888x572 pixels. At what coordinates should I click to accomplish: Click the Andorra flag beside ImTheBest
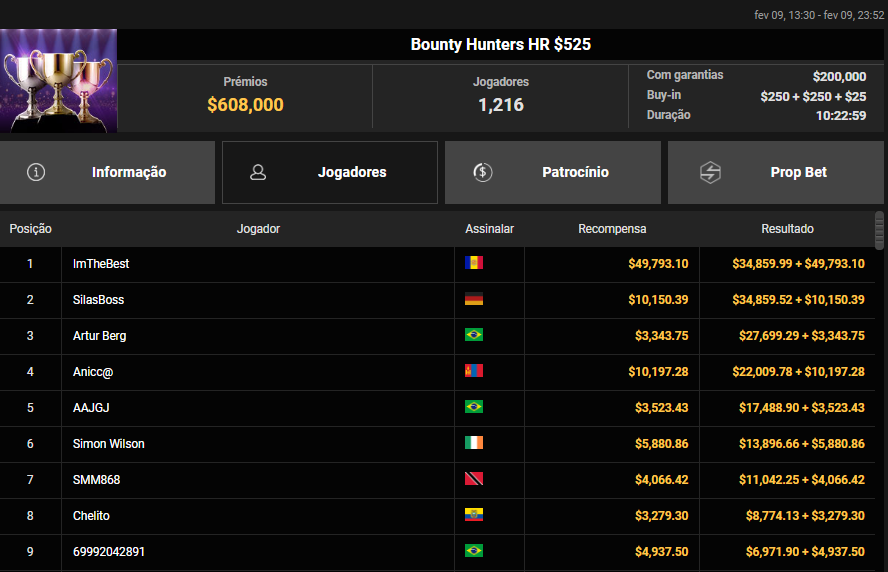(474, 263)
